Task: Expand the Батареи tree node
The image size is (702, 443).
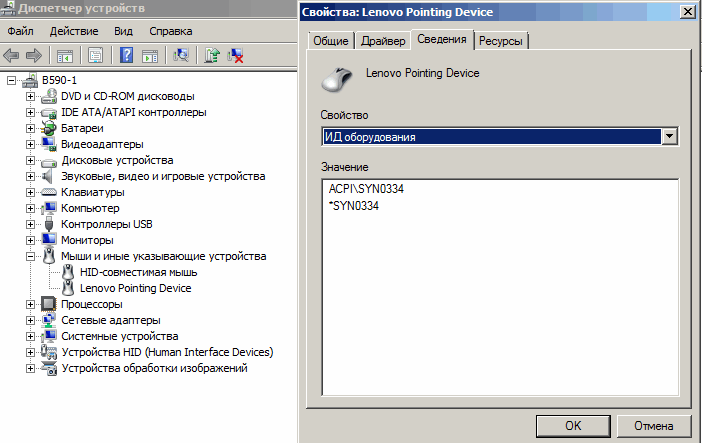Action: tap(30, 128)
